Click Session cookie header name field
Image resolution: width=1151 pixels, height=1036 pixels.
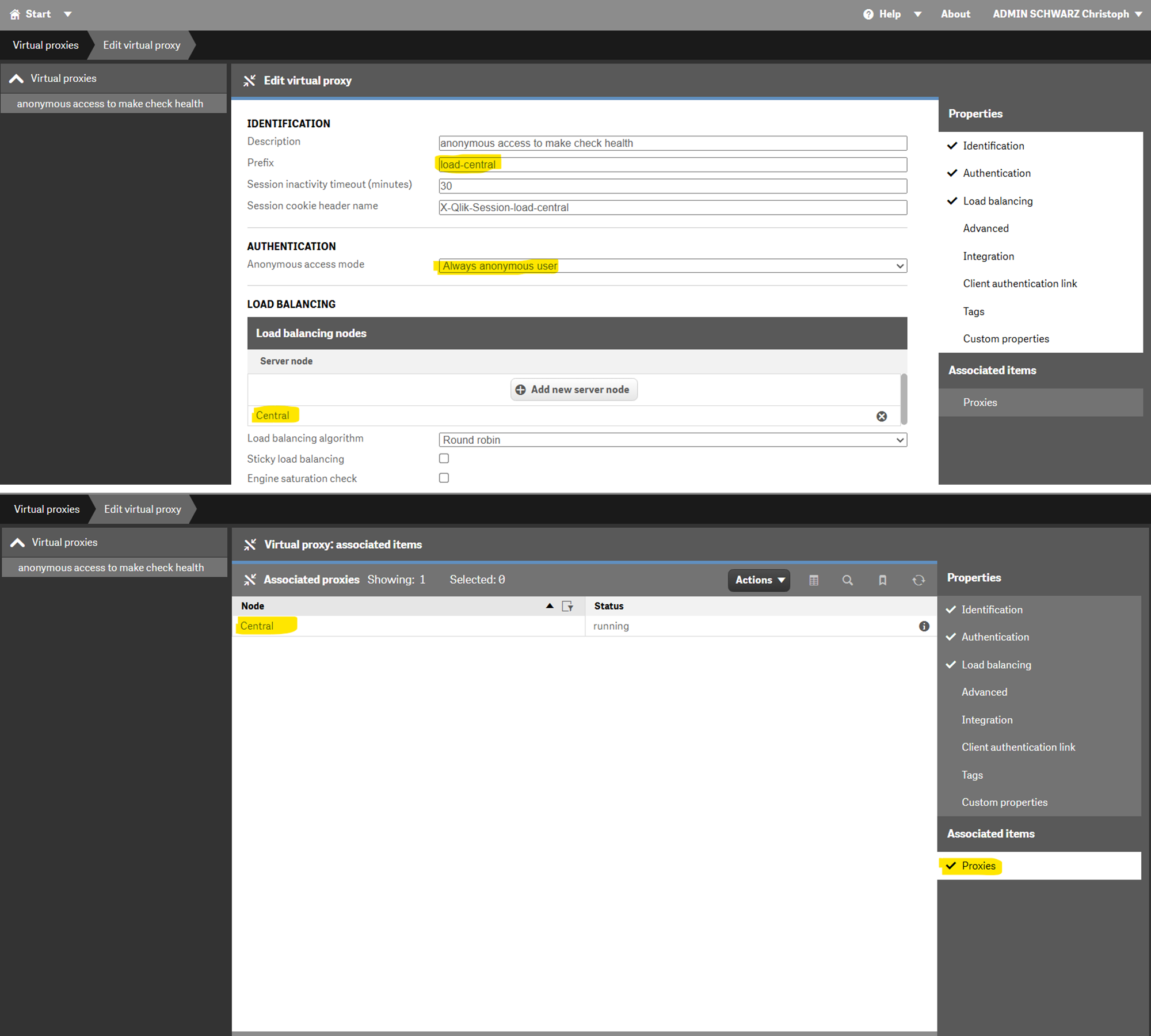pyautogui.click(x=673, y=207)
